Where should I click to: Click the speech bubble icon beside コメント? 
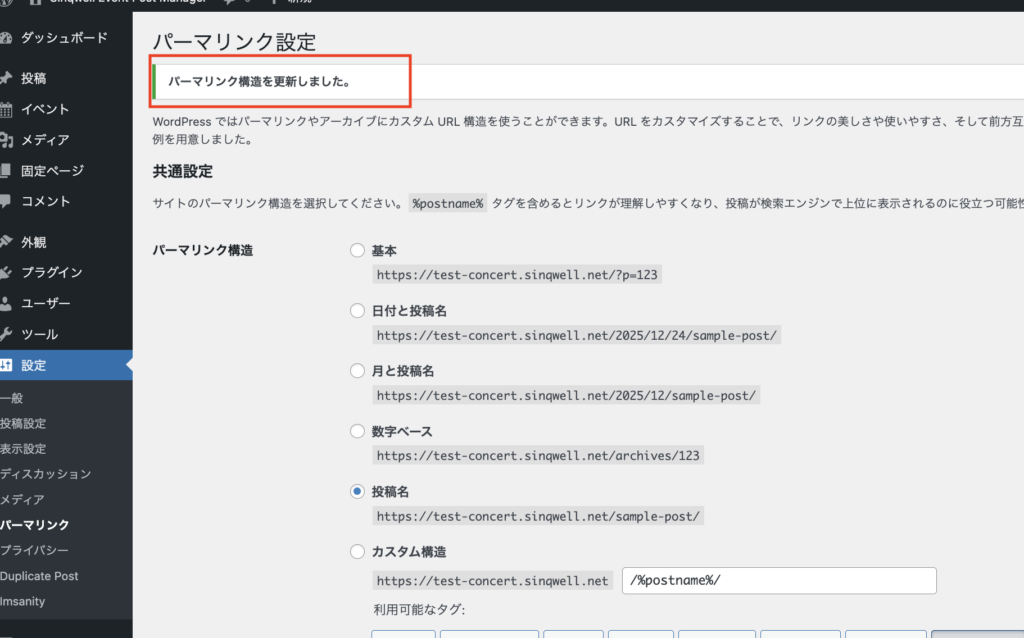6,201
